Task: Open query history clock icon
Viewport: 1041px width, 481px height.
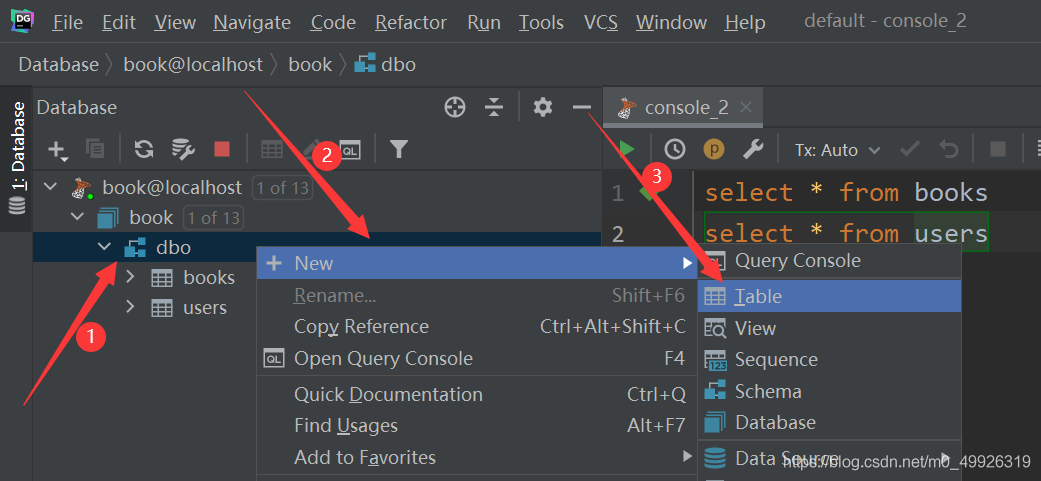Action: coord(675,150)
